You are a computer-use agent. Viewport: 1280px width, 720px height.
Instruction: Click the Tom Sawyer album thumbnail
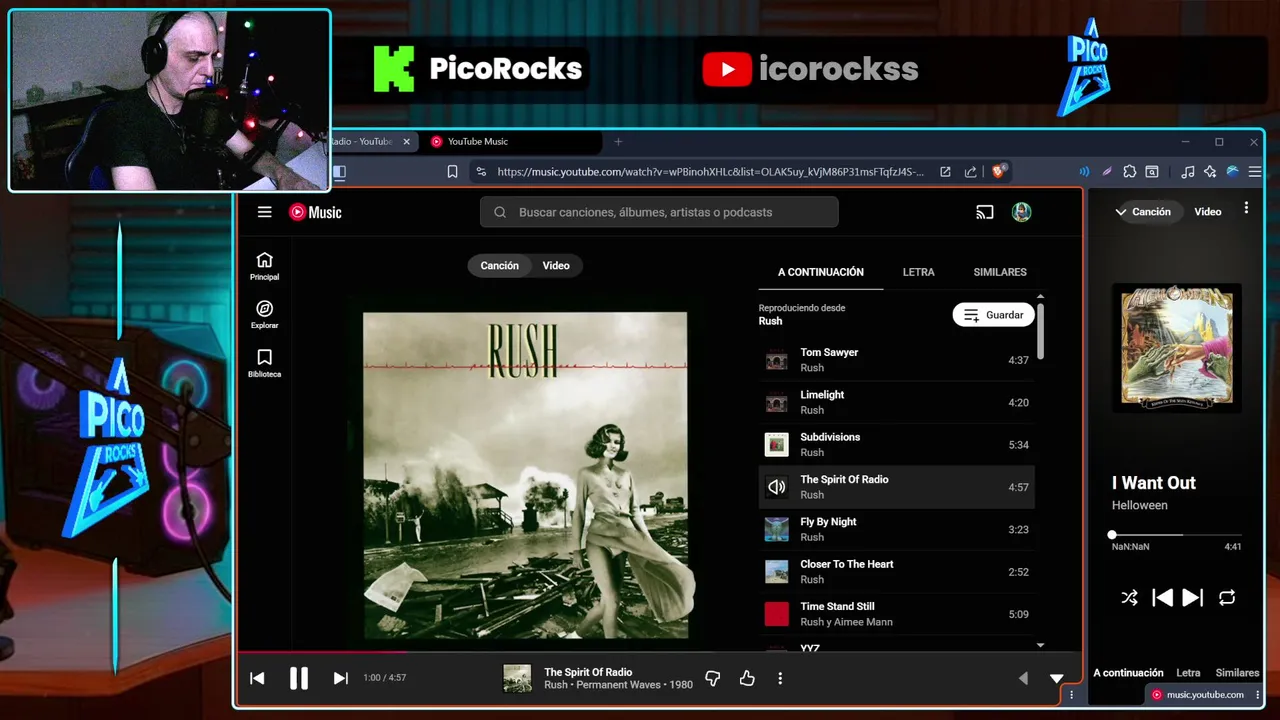pos(776,360)
